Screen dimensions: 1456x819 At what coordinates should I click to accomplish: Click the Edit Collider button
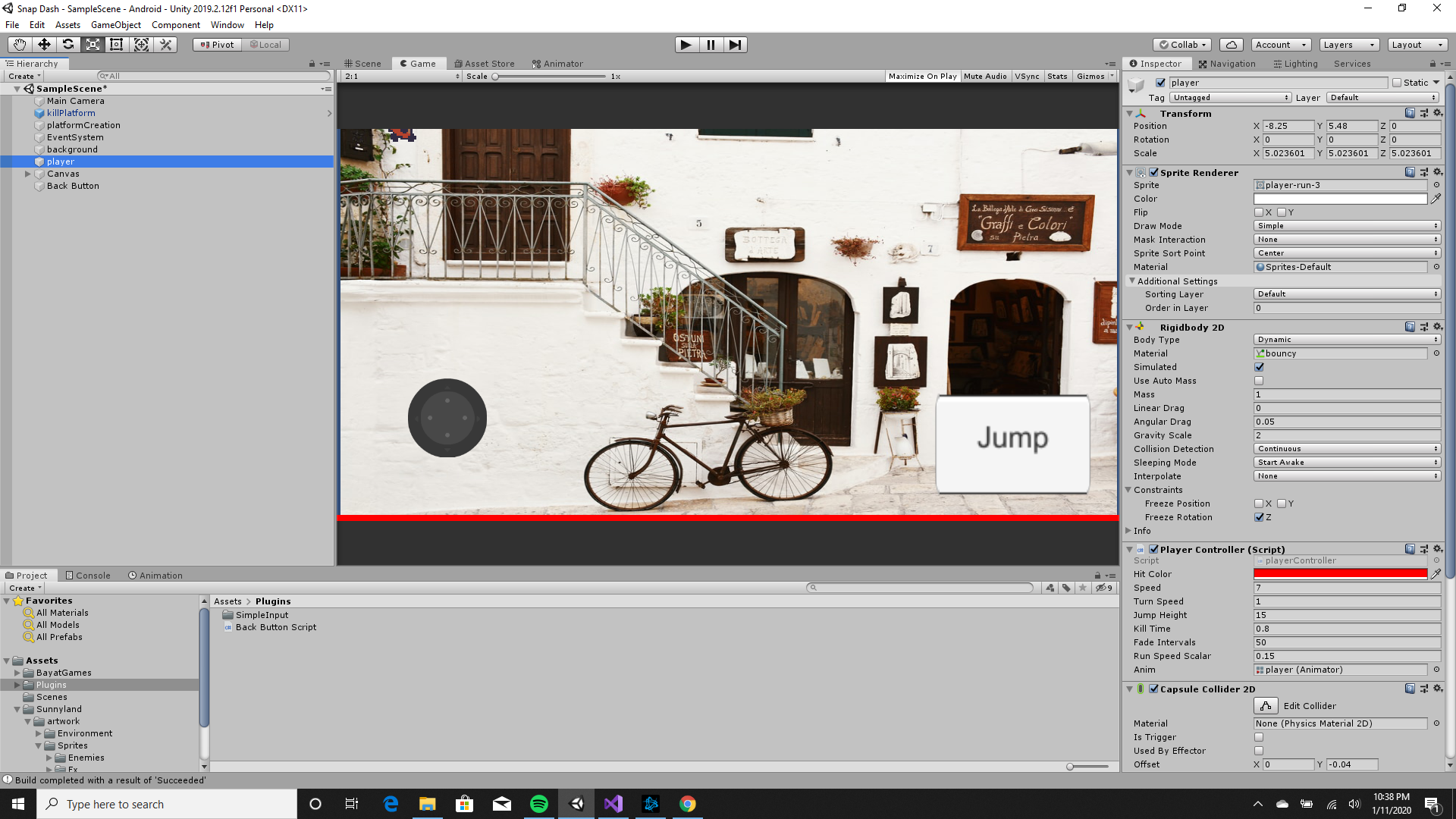[x=1266, y=706]
